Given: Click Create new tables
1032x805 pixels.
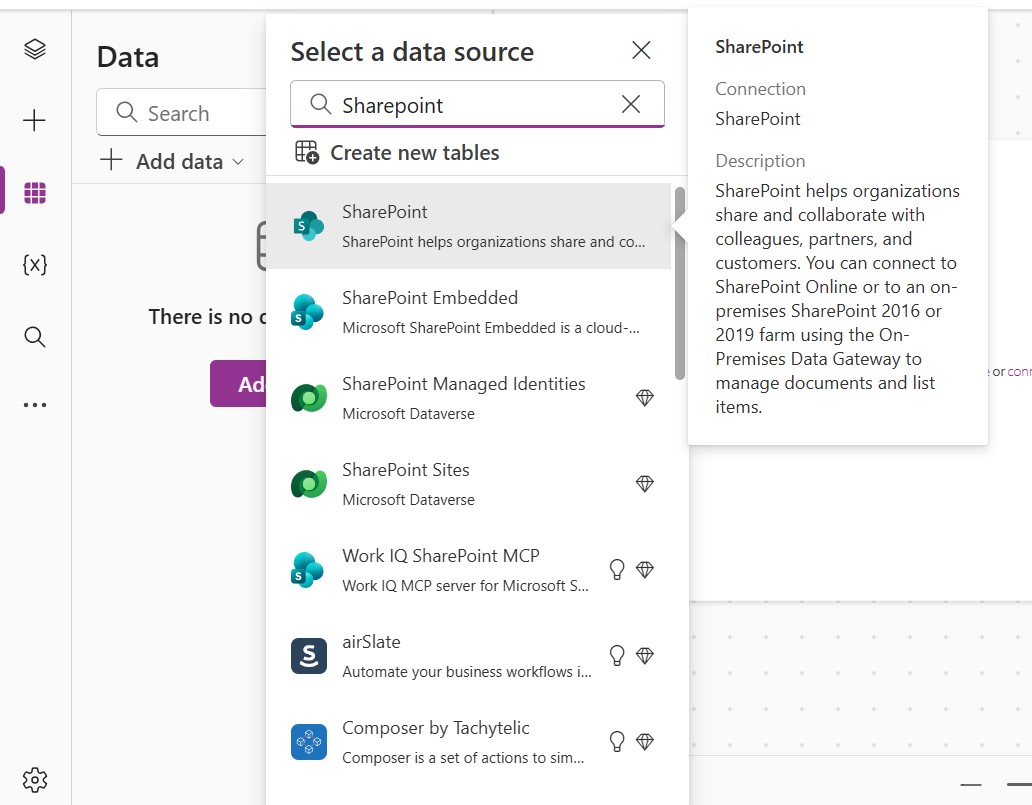Looking at the screenshot, I should (x=414, y=152).
